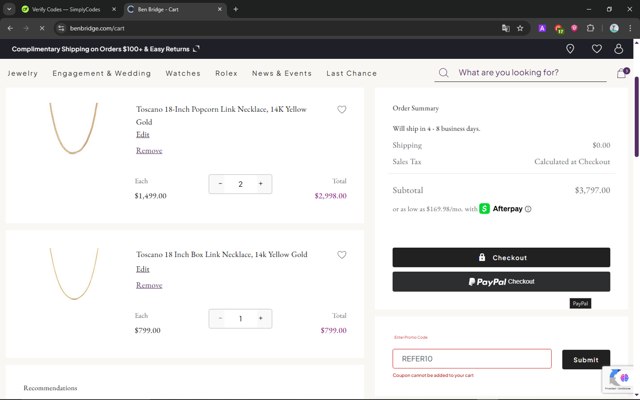Image resolution: width=640 pixels, height=400 pixels.
Task: Click the promo code field containing REFER10
Action: (x=472, y=359)
